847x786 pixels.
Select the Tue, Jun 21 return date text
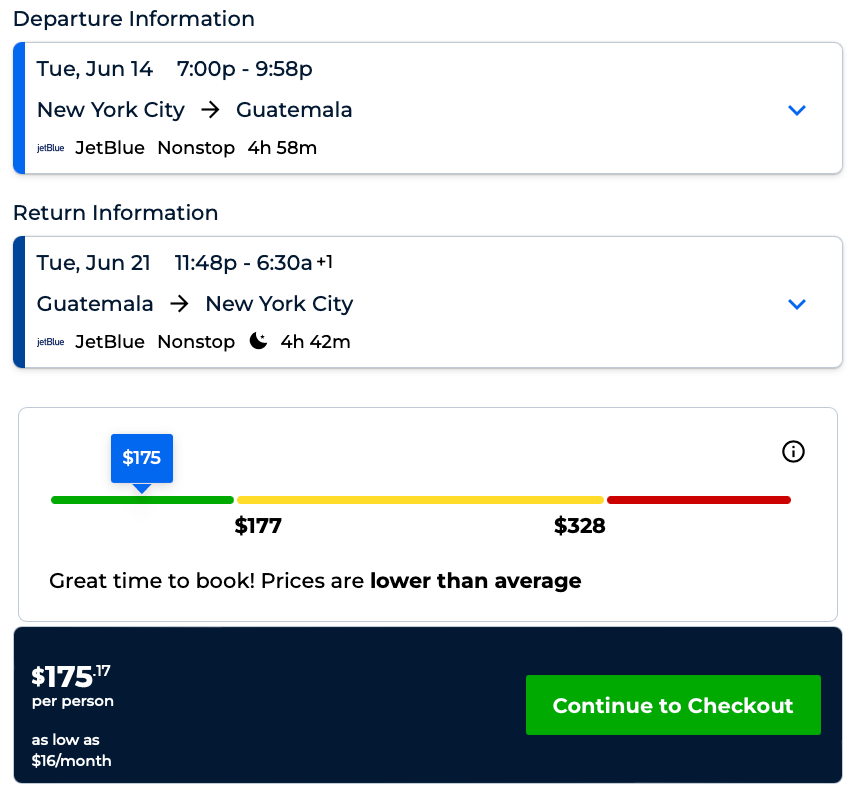click(94, 263)
